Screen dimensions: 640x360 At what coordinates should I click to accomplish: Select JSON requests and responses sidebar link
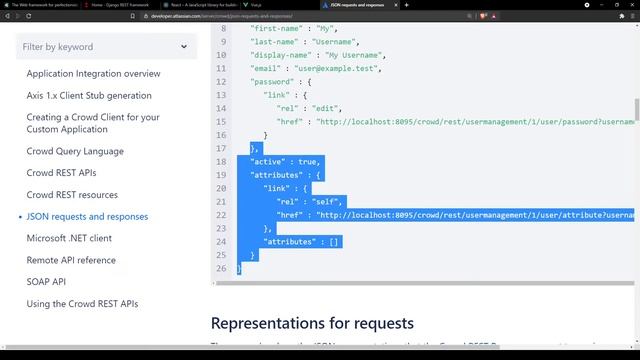tap(87, 216)
